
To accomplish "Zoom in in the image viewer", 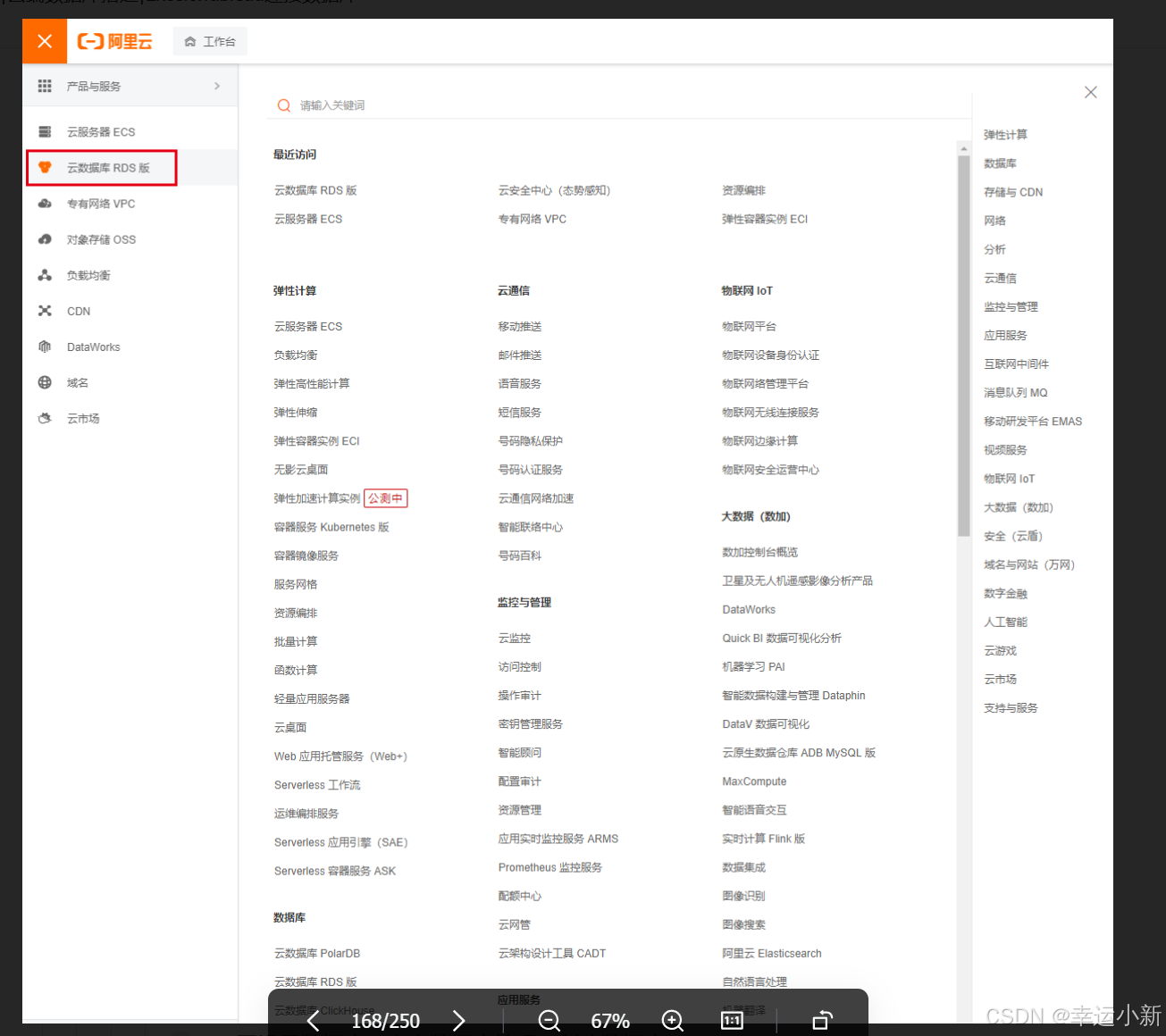I will [672, 1021].
